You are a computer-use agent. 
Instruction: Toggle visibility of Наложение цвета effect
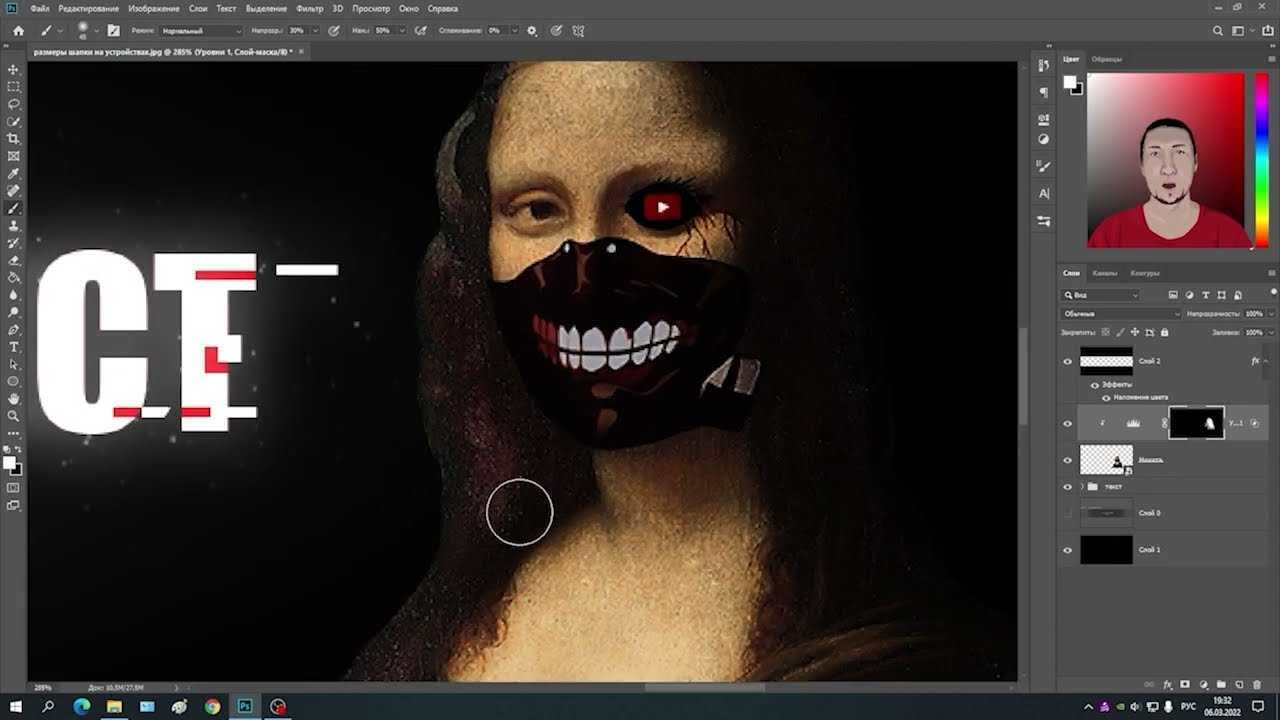(1105, 397)
